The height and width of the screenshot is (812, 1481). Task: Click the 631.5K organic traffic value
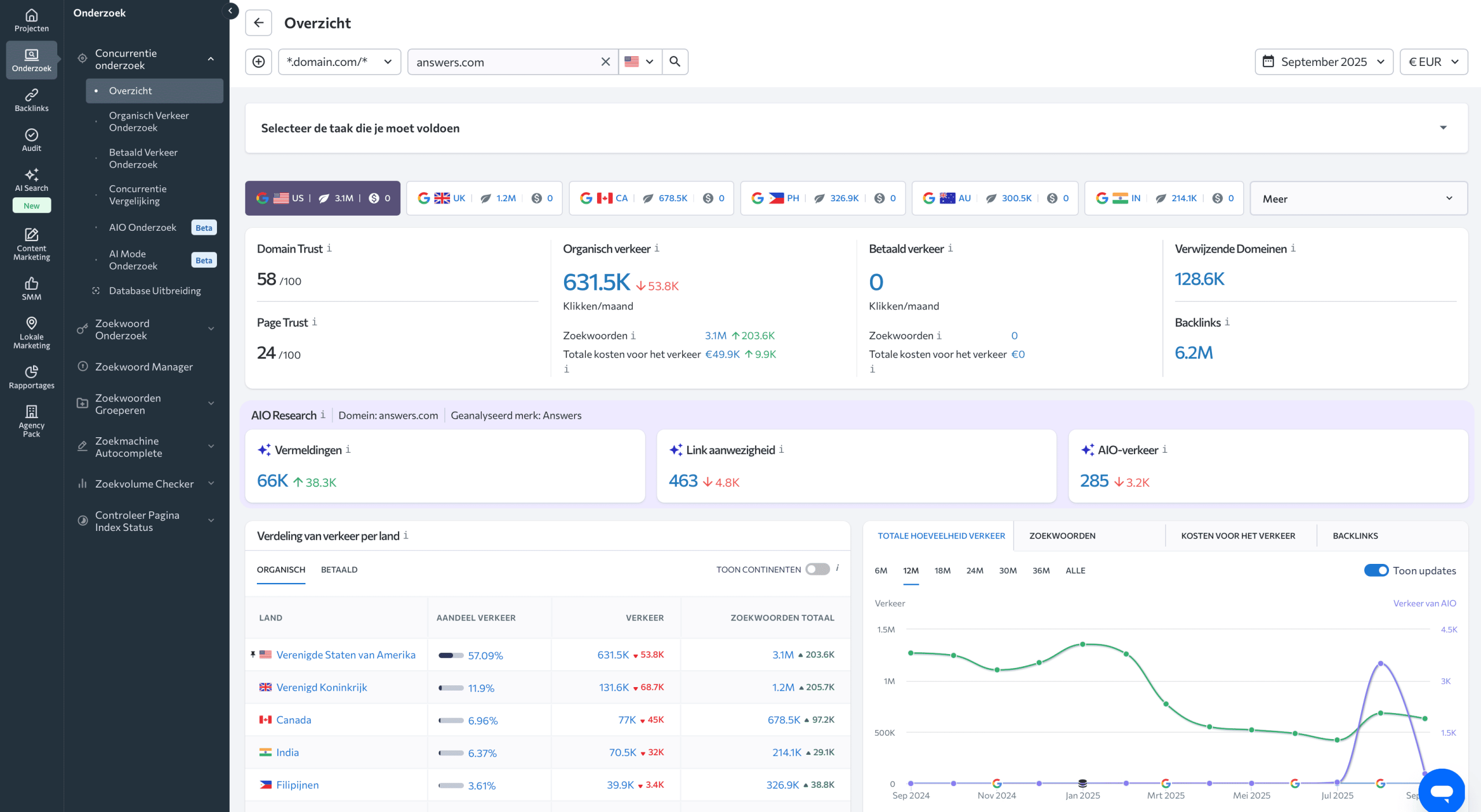click(596, 282)
